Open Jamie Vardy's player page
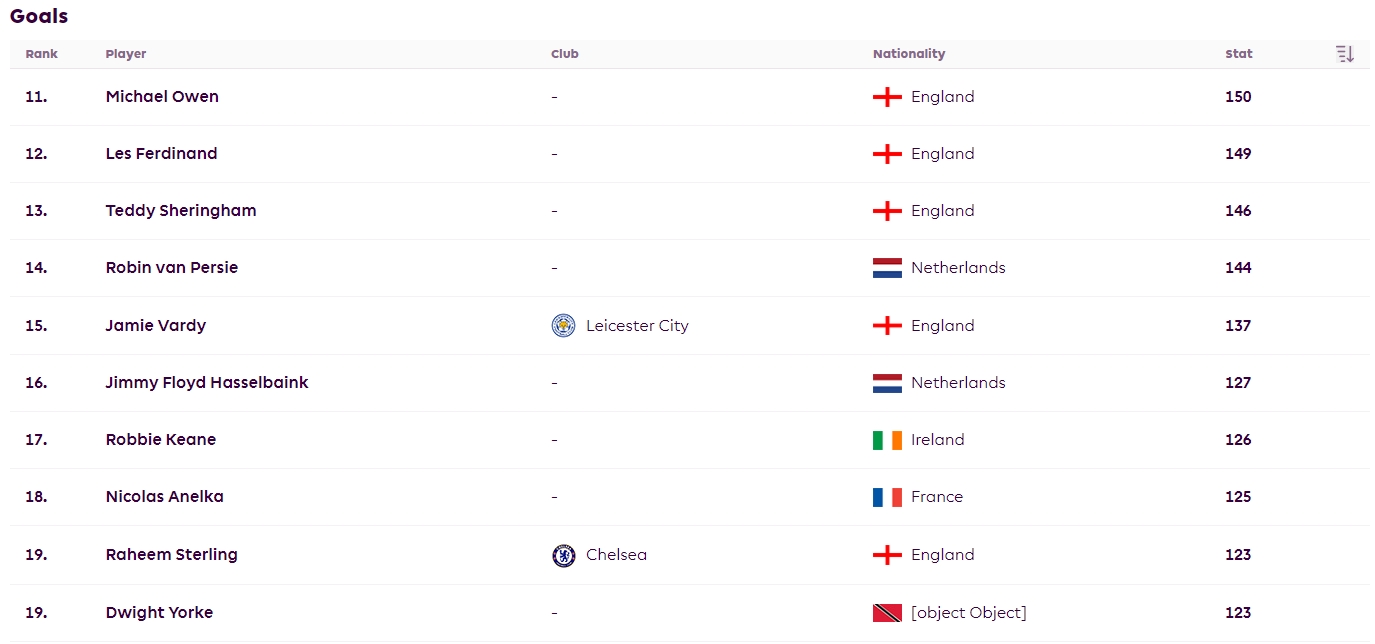Viewport: 1375px width, 644px height. click(156, 326)
